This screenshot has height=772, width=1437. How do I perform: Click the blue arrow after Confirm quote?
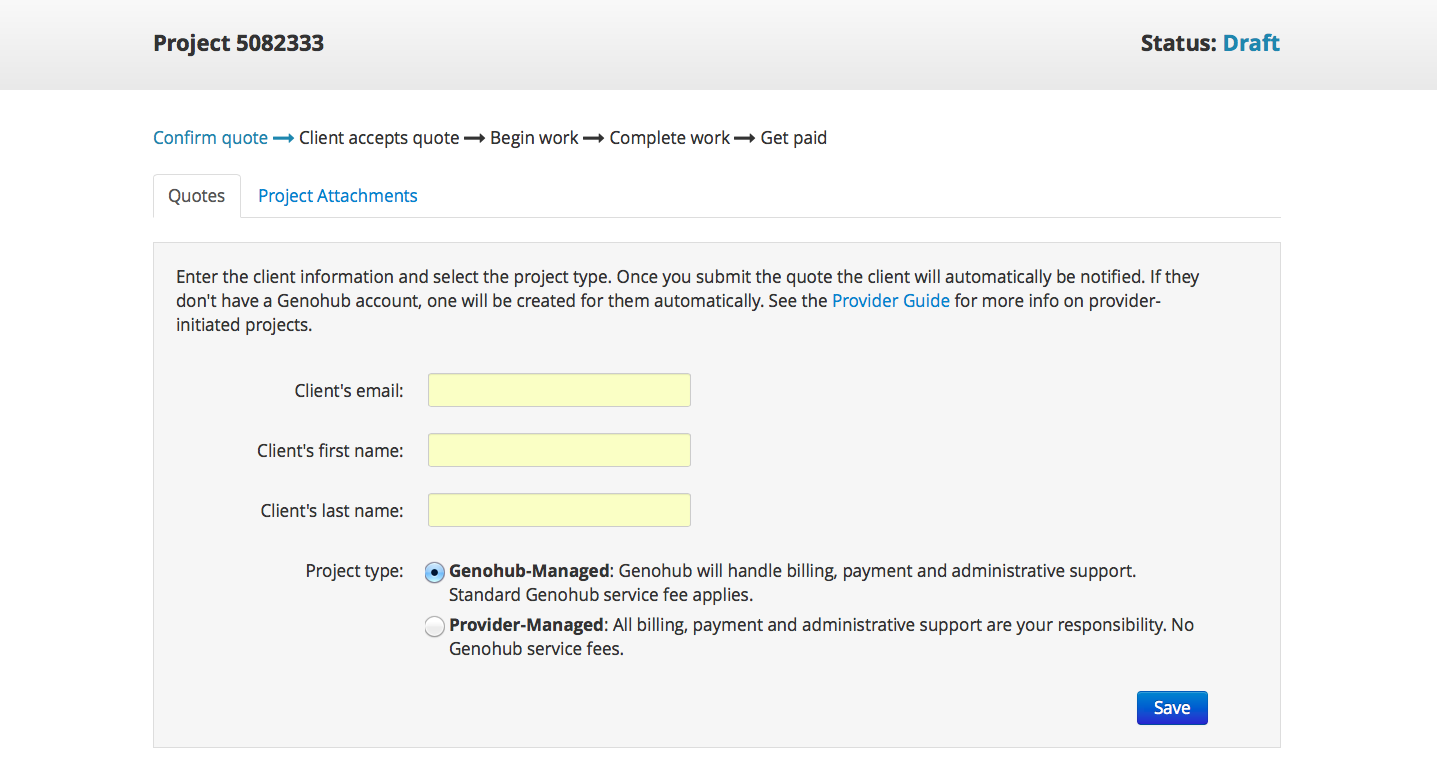tap(283, 138)
